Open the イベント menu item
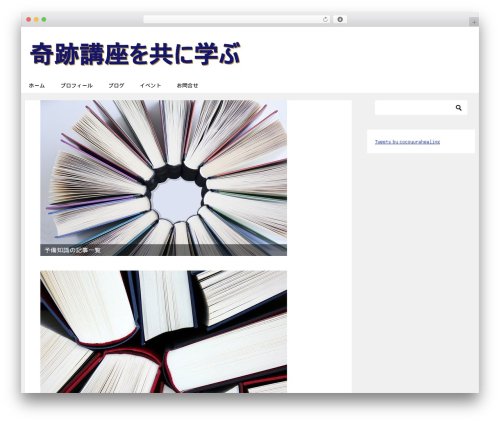Viewport: 500px width, 423px height. click(x=150, y=86)
